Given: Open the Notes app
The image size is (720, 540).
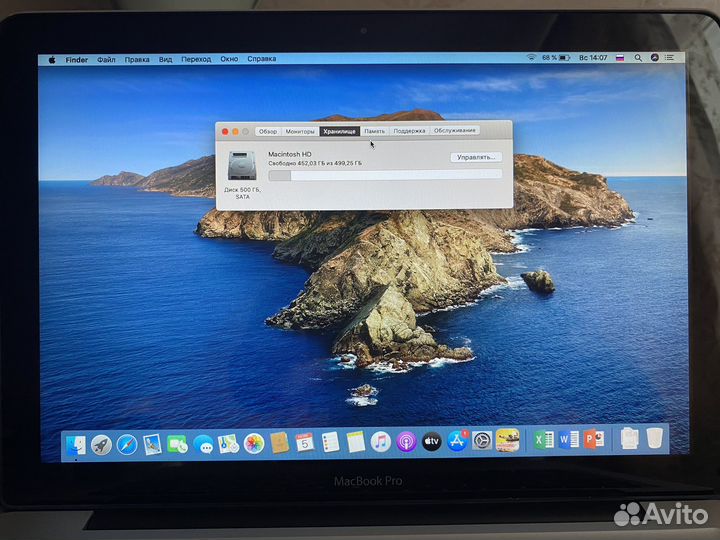Looking at the screenshot, I should [x=355, y=442].
